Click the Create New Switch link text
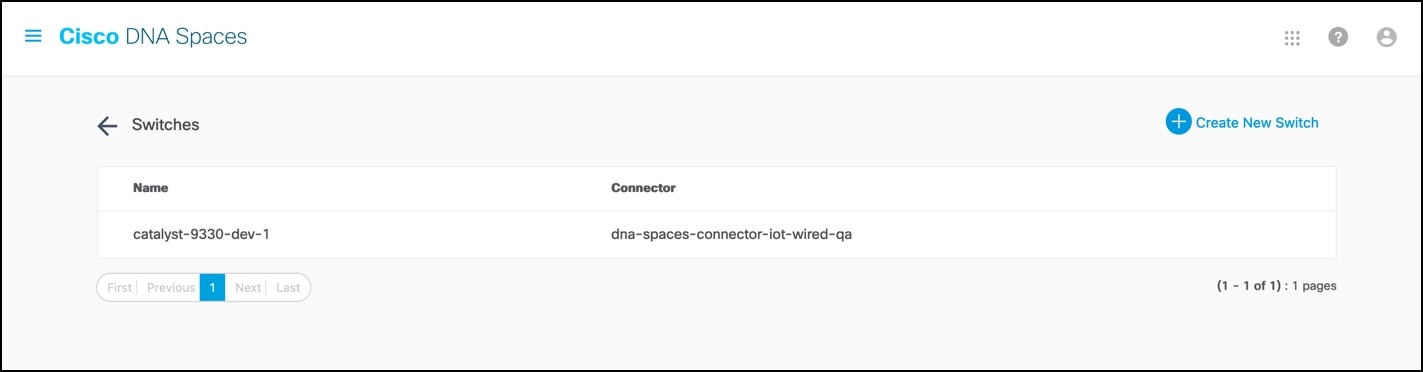Screen dimensions: 1423x372 (x=1257, y=123)
